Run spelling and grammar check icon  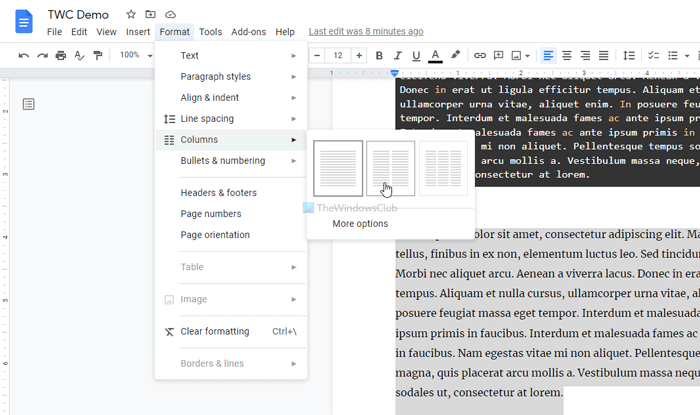click(x=79, y=55)
